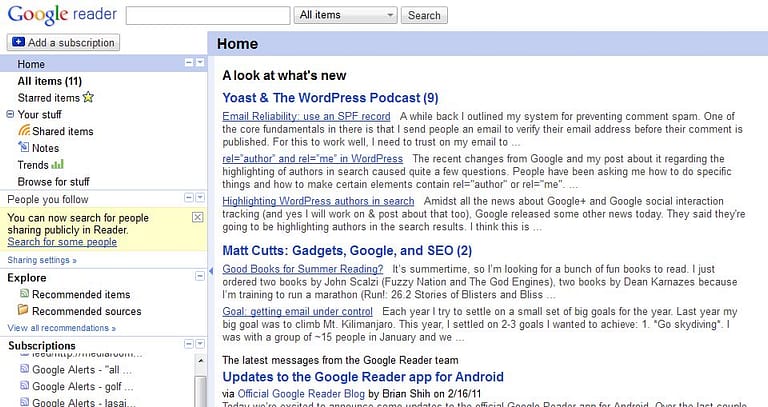
Task: Open All items (11)
Action: pos(49,81)
